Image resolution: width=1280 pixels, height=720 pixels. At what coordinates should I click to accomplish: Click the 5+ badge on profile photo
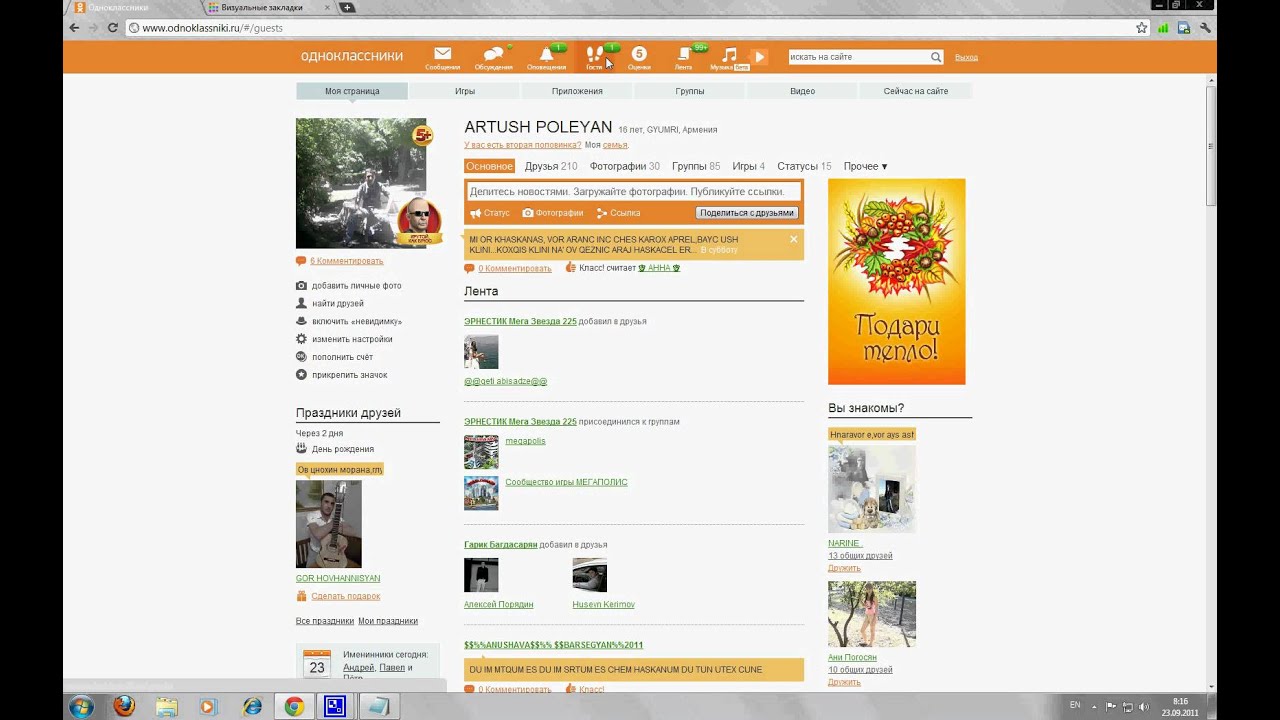point(423,135)
